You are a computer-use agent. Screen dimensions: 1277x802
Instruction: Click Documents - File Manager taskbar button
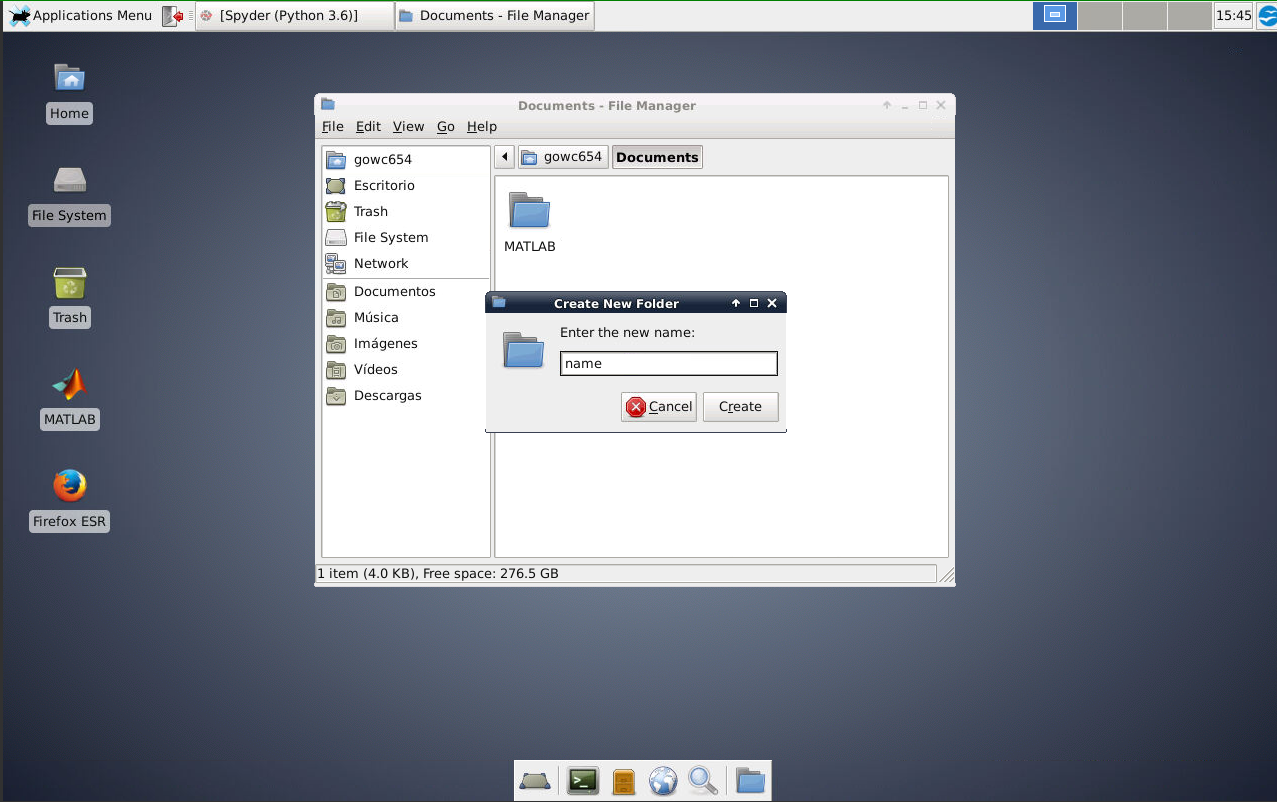tap(494, 15)
